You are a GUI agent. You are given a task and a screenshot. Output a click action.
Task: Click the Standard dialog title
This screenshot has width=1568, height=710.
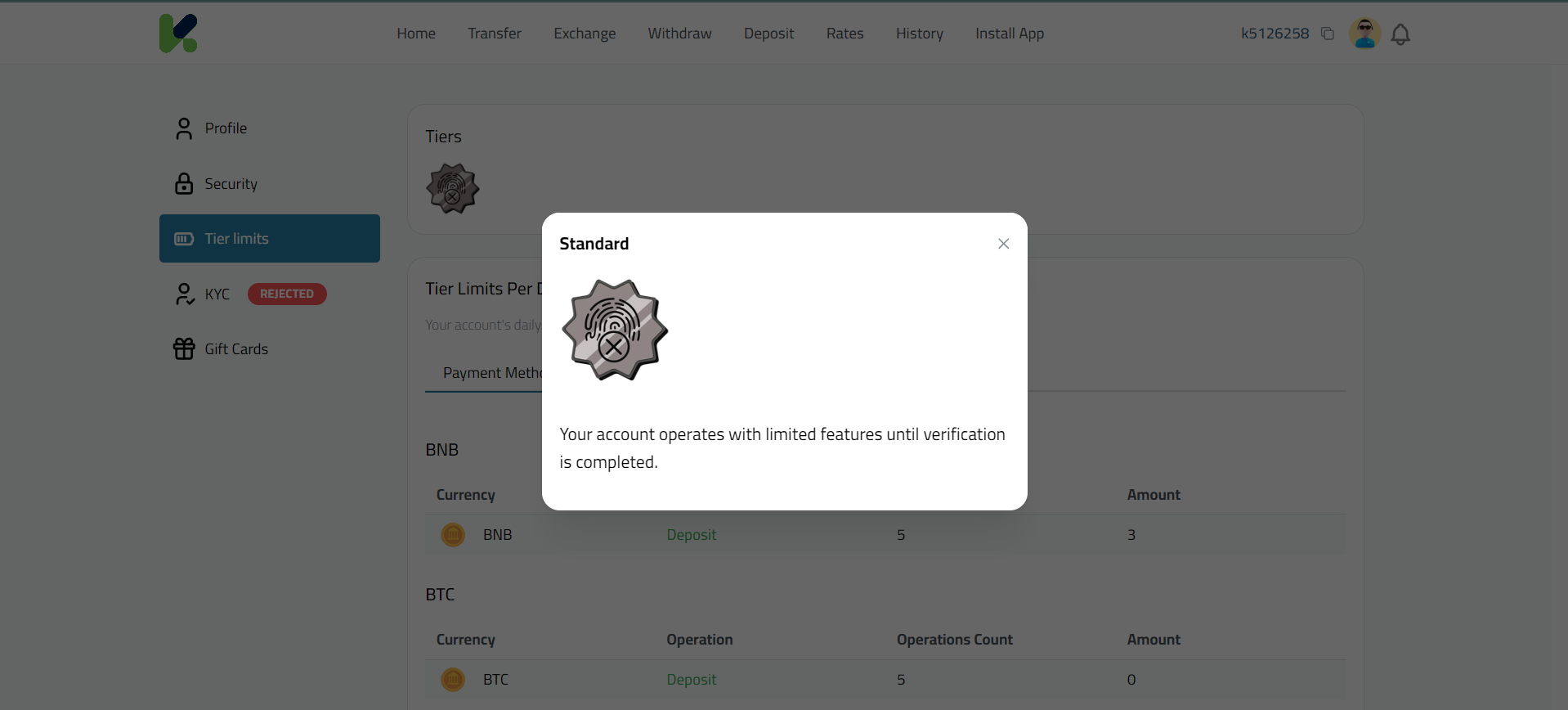coord(594,244)
